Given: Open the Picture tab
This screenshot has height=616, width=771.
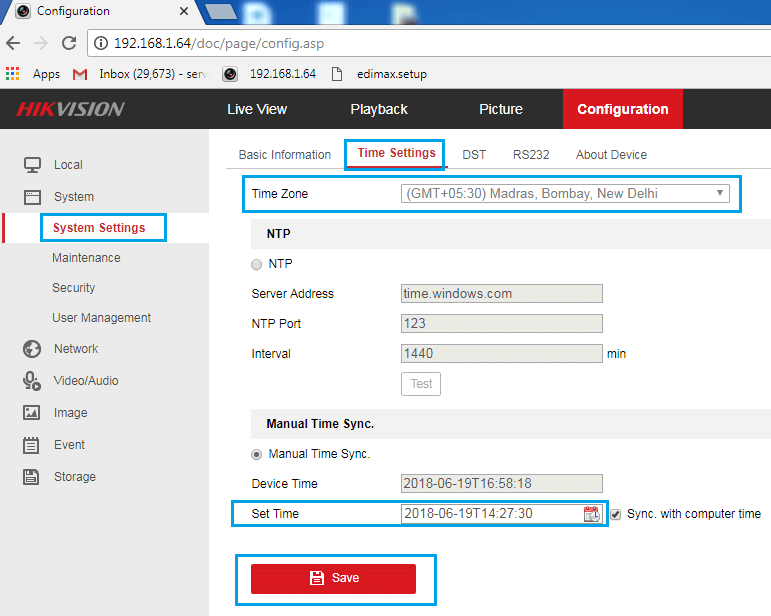Looking at the screenshot, I should coord(501,109).
